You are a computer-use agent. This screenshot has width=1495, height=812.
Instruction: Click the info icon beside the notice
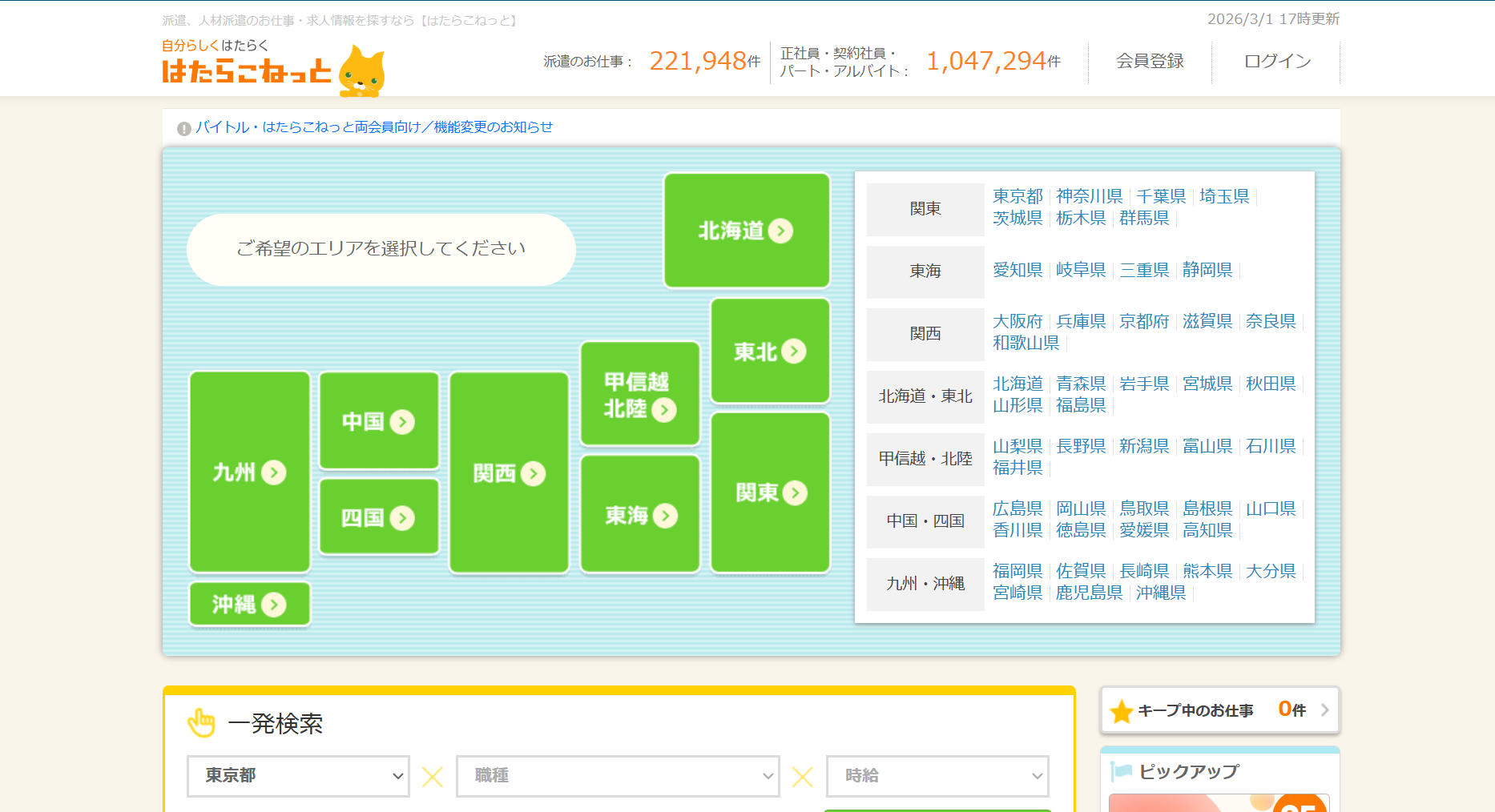click(184, 128)
